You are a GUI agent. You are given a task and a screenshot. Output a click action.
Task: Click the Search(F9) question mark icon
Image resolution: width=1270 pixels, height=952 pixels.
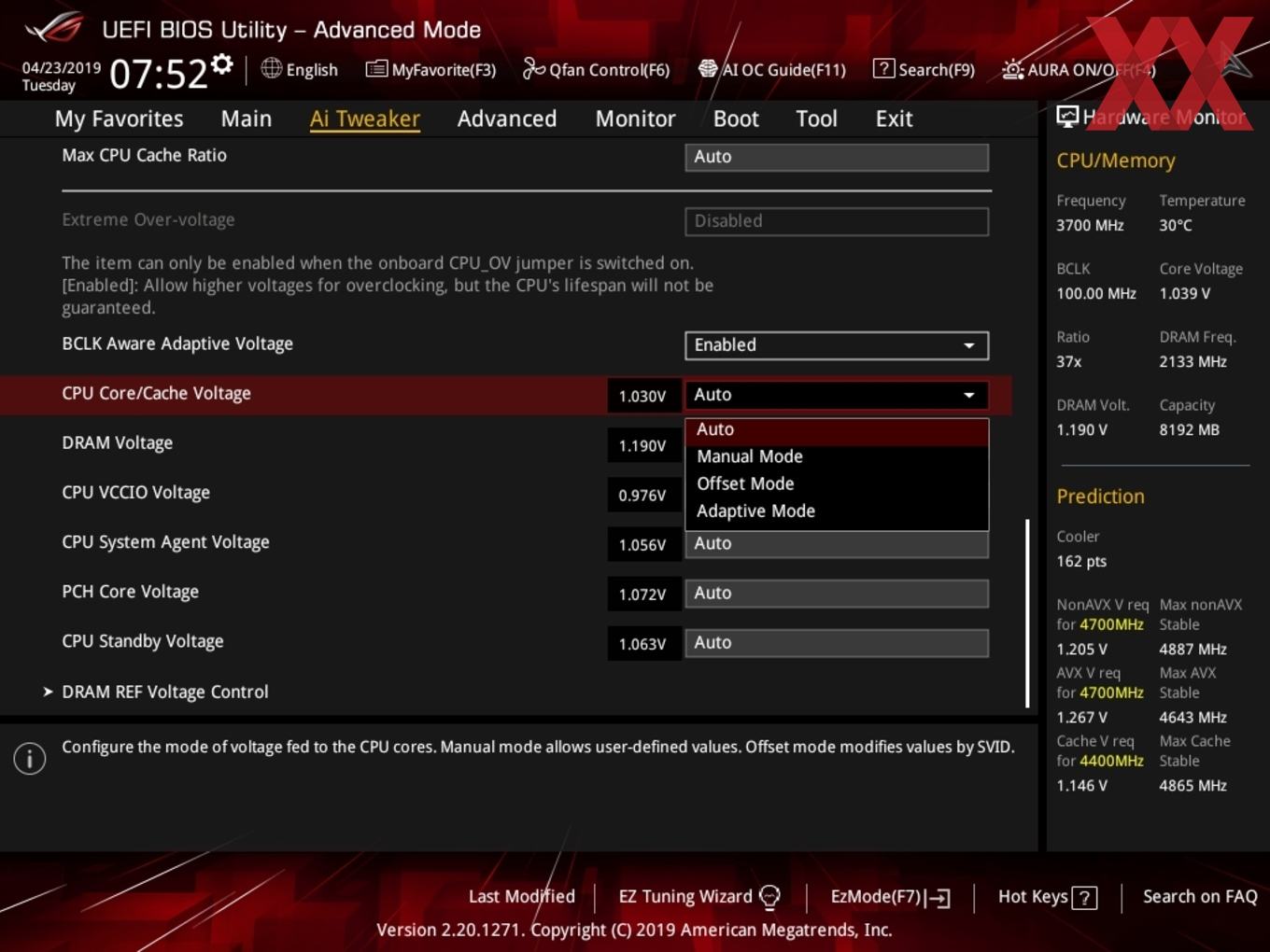tap(883, 68)
